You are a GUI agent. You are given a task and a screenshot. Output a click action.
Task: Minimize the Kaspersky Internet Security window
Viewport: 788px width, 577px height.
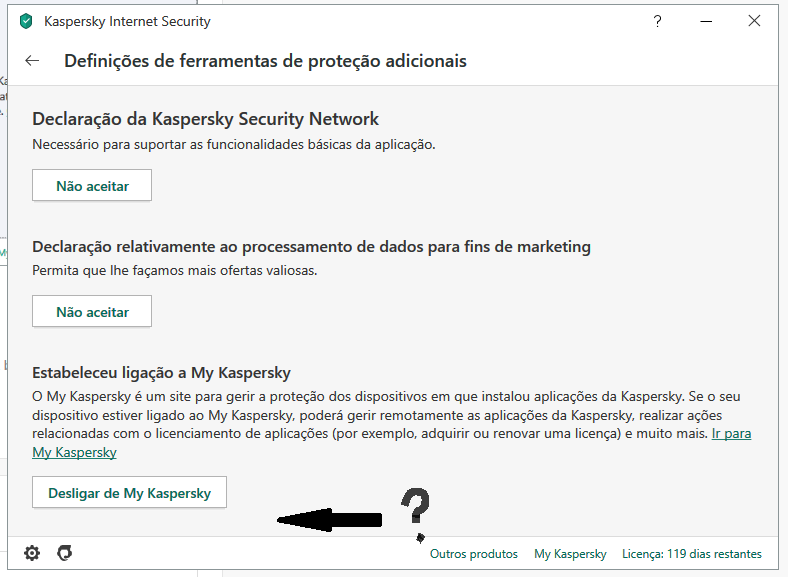coord(705,21)
